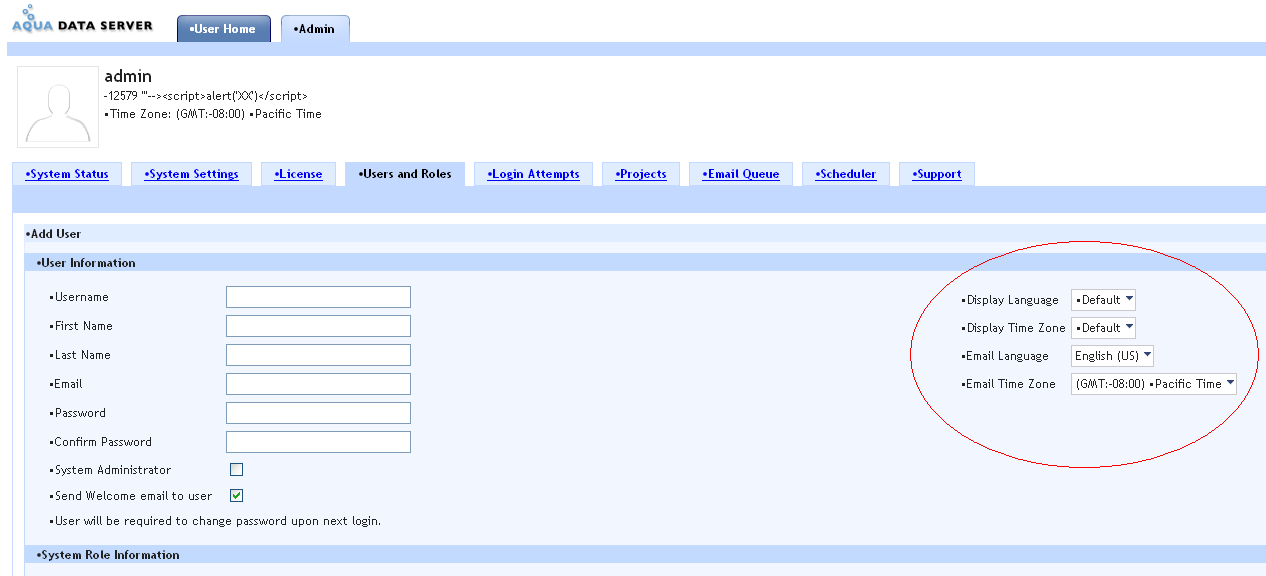Enable the System Administrator checkbox
This screenshot has height=576, width=1266.
236,469
